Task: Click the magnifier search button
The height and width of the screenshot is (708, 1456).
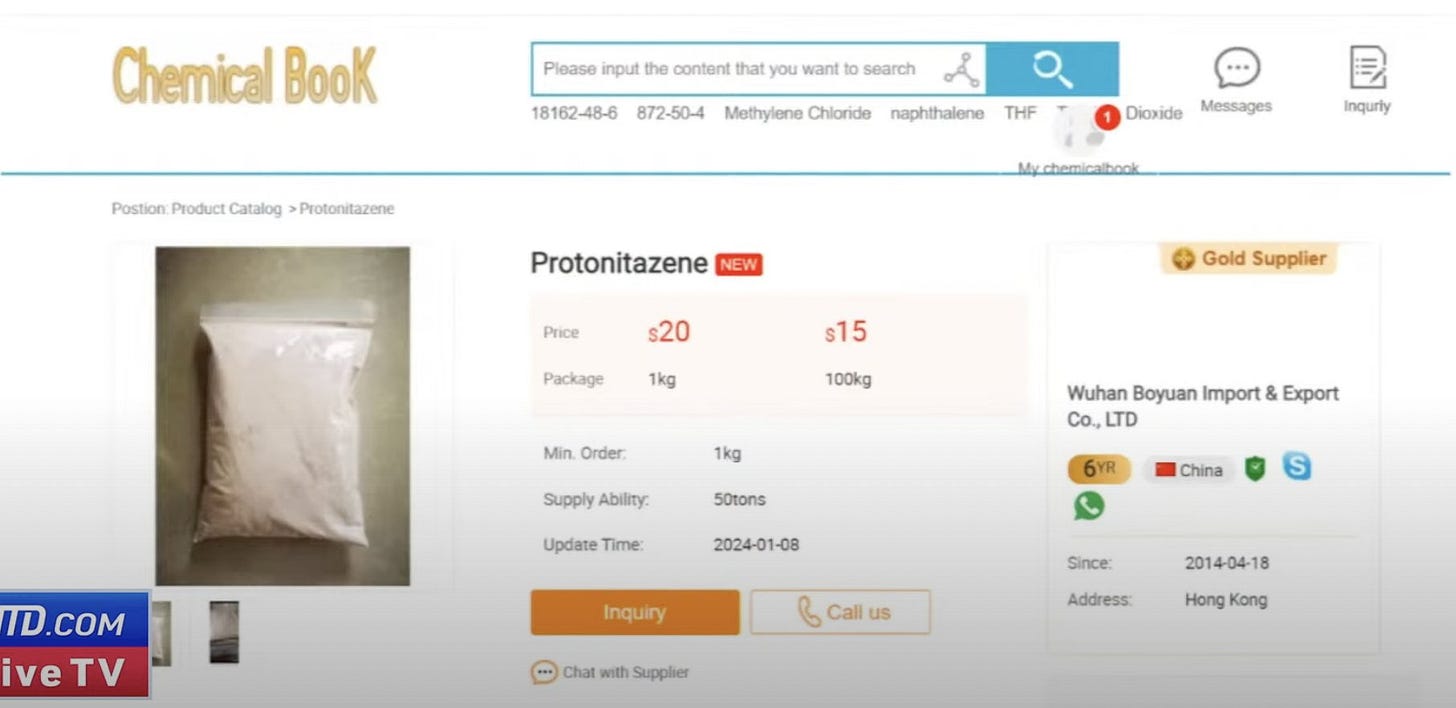Action: [x=1052, y=69]
